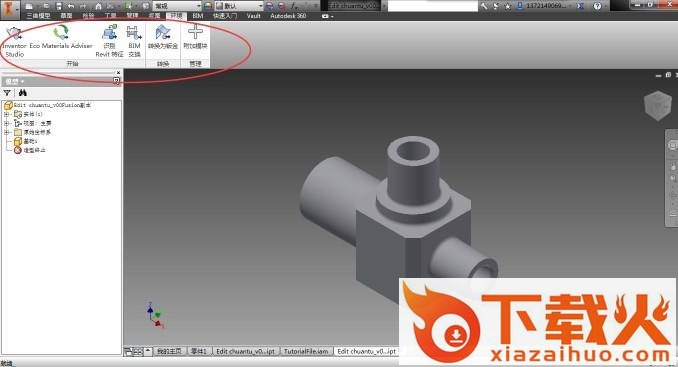Launch Inventor Studio from the ribbon
The height and width of the screenshot is (367, 678).
click(x=14, y=41)
